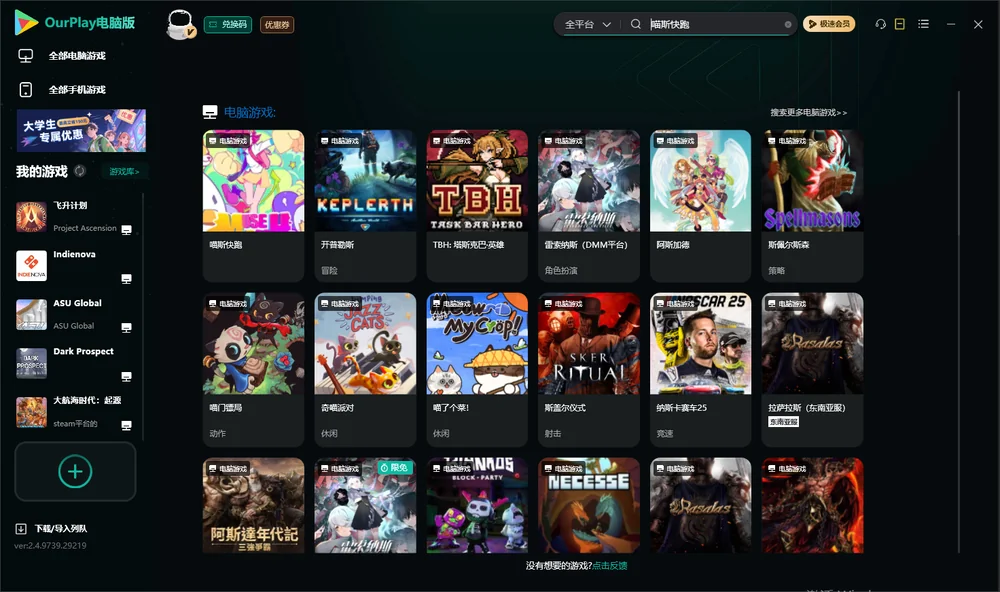1000x592 pixels.
Task: Open the TBH Task Bar Hero card
Action: click(x=477, y=205)
